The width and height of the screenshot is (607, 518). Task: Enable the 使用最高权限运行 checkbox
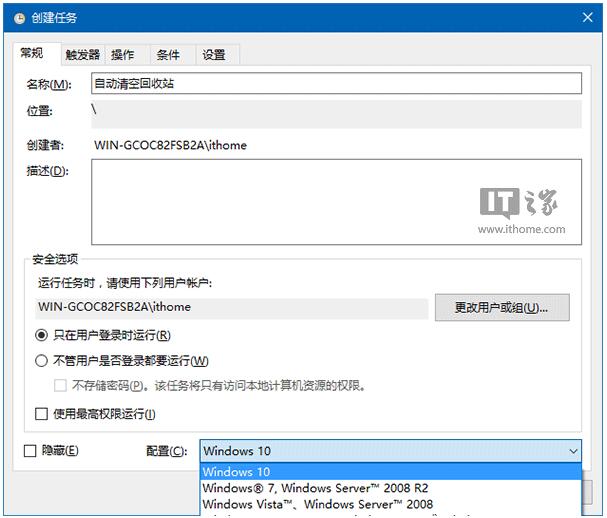point(42,413)
